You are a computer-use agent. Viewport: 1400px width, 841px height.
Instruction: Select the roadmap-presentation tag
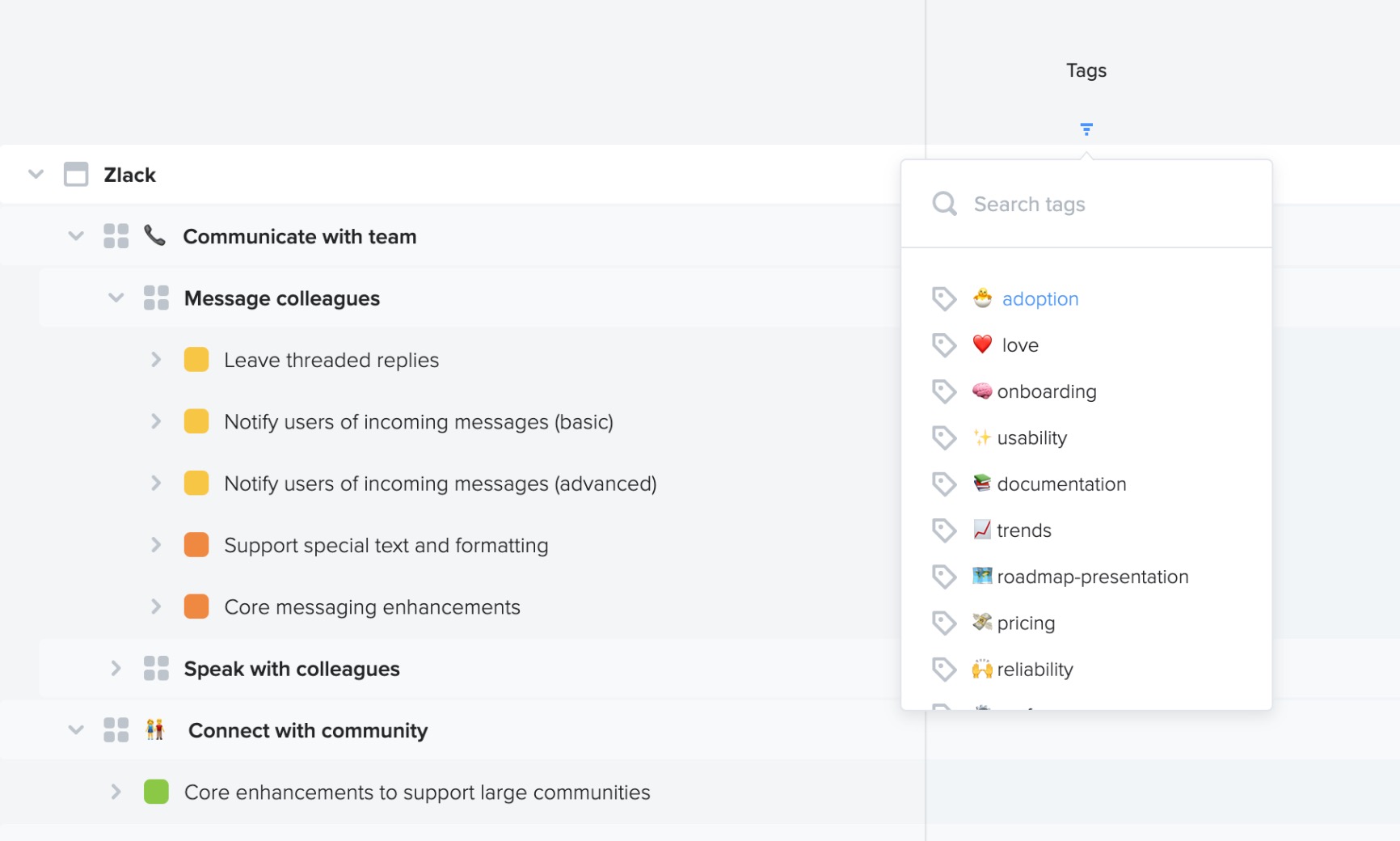click(1093, 576)
